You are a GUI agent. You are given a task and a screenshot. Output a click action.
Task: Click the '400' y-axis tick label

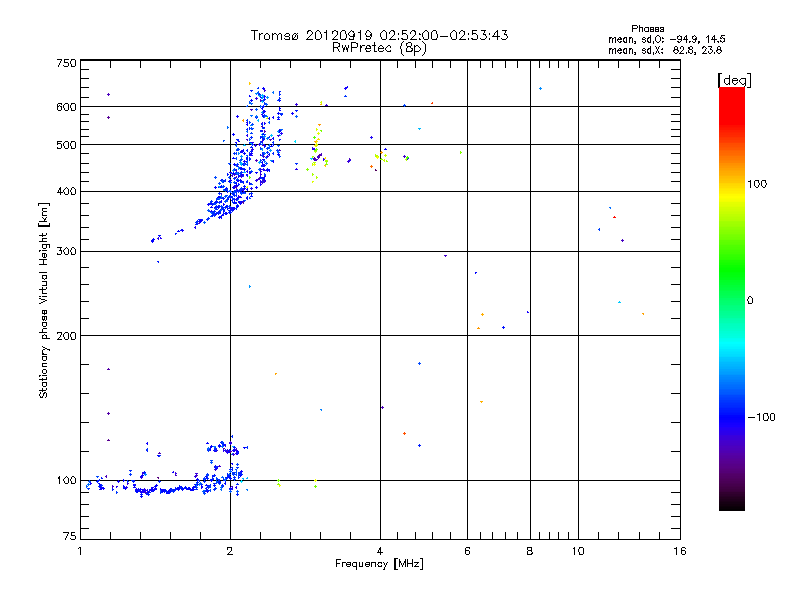click(x=66, y=191)
